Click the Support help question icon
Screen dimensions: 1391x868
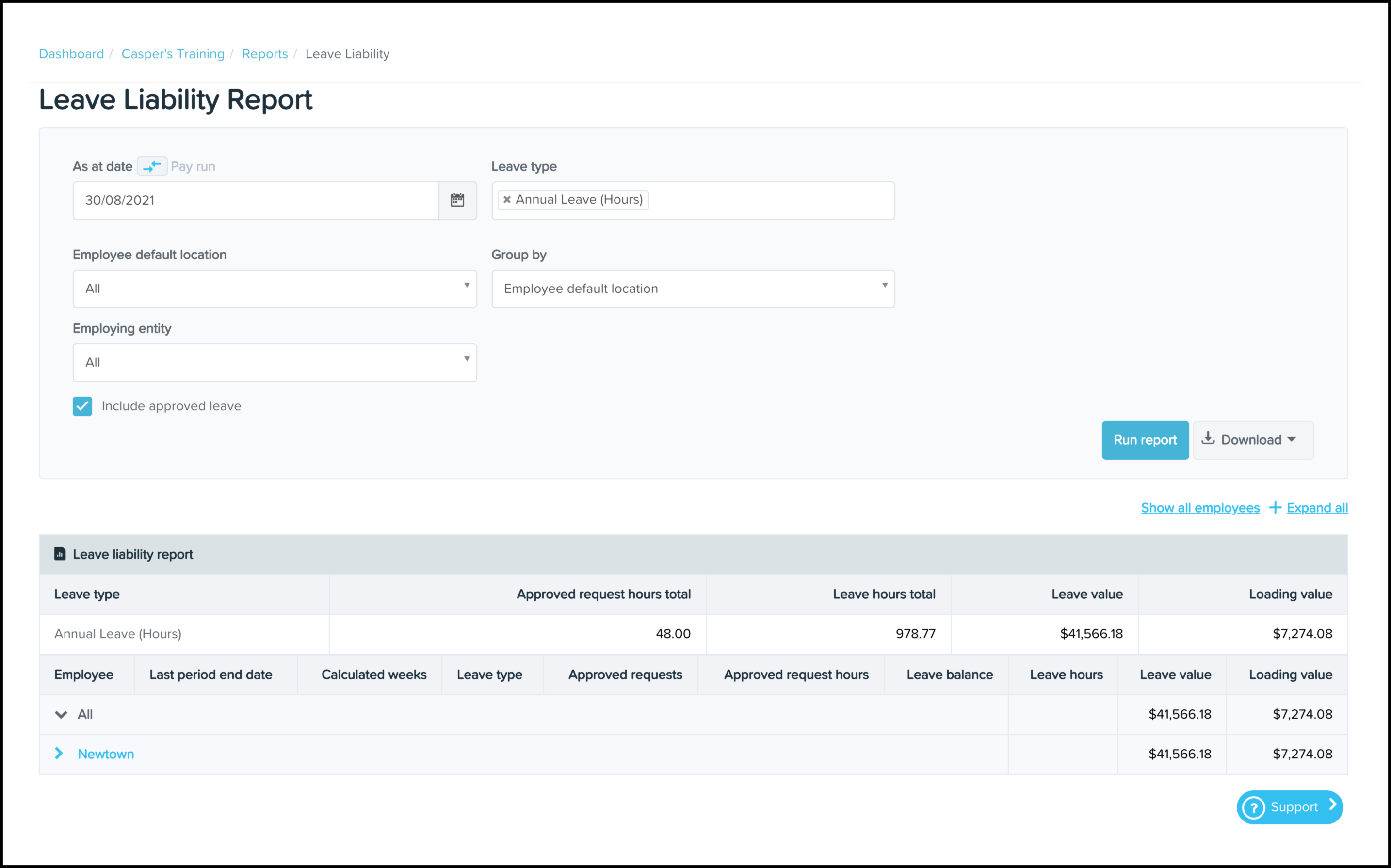tap(1254, 808)
